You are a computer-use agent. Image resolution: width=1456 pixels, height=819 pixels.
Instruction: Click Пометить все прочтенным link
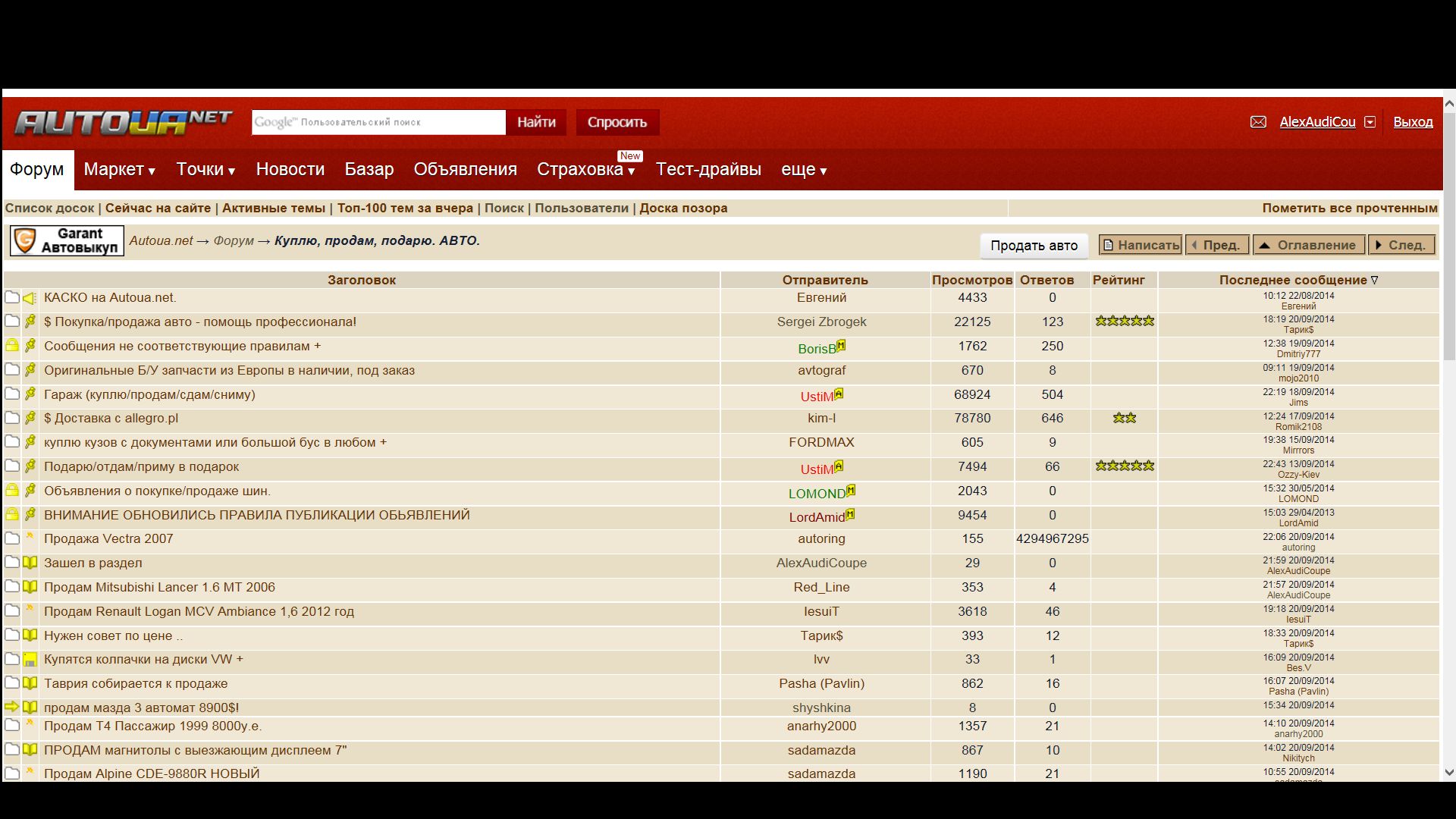1349,208
